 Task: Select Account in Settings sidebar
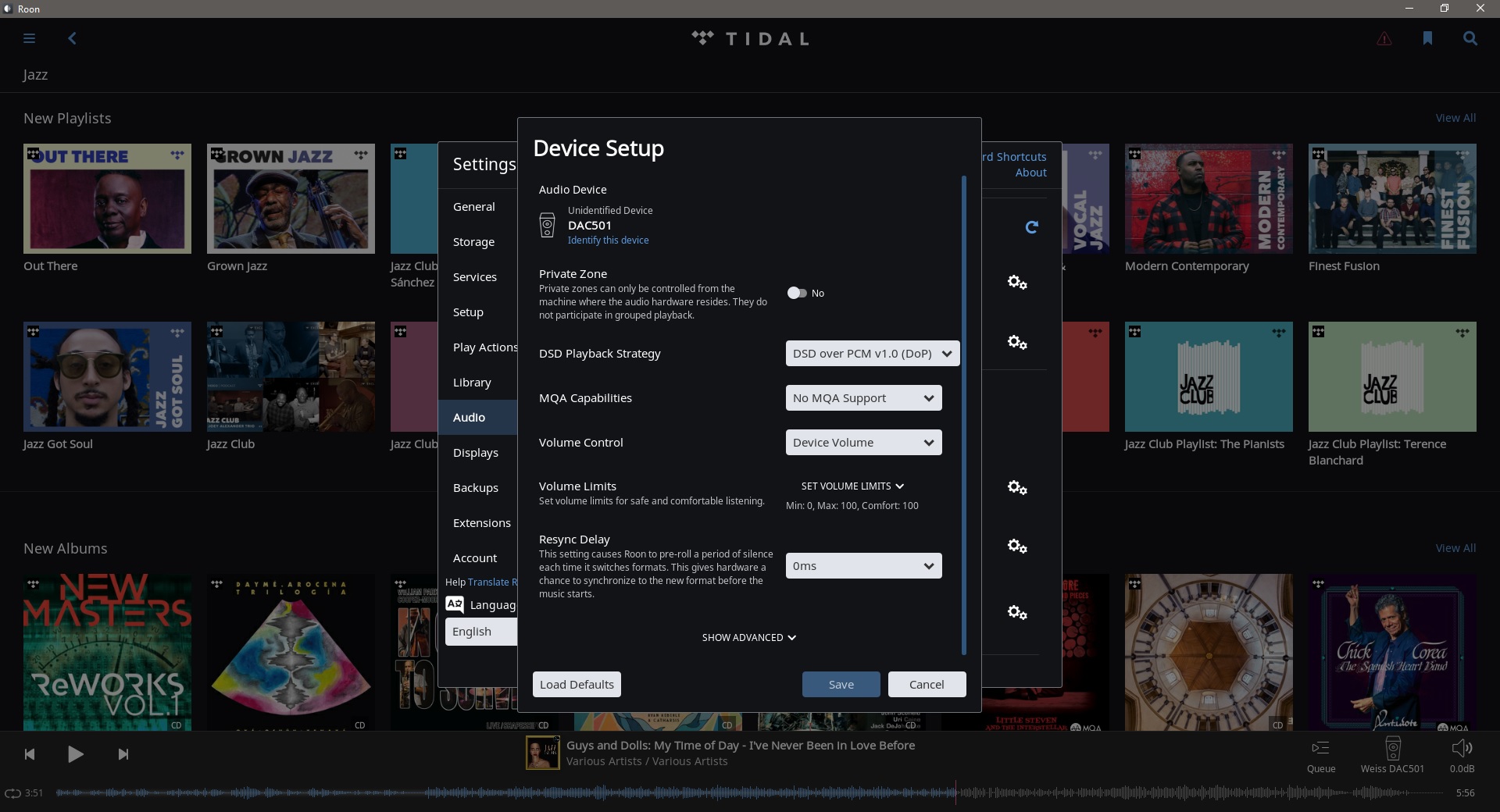click(477, 558)
